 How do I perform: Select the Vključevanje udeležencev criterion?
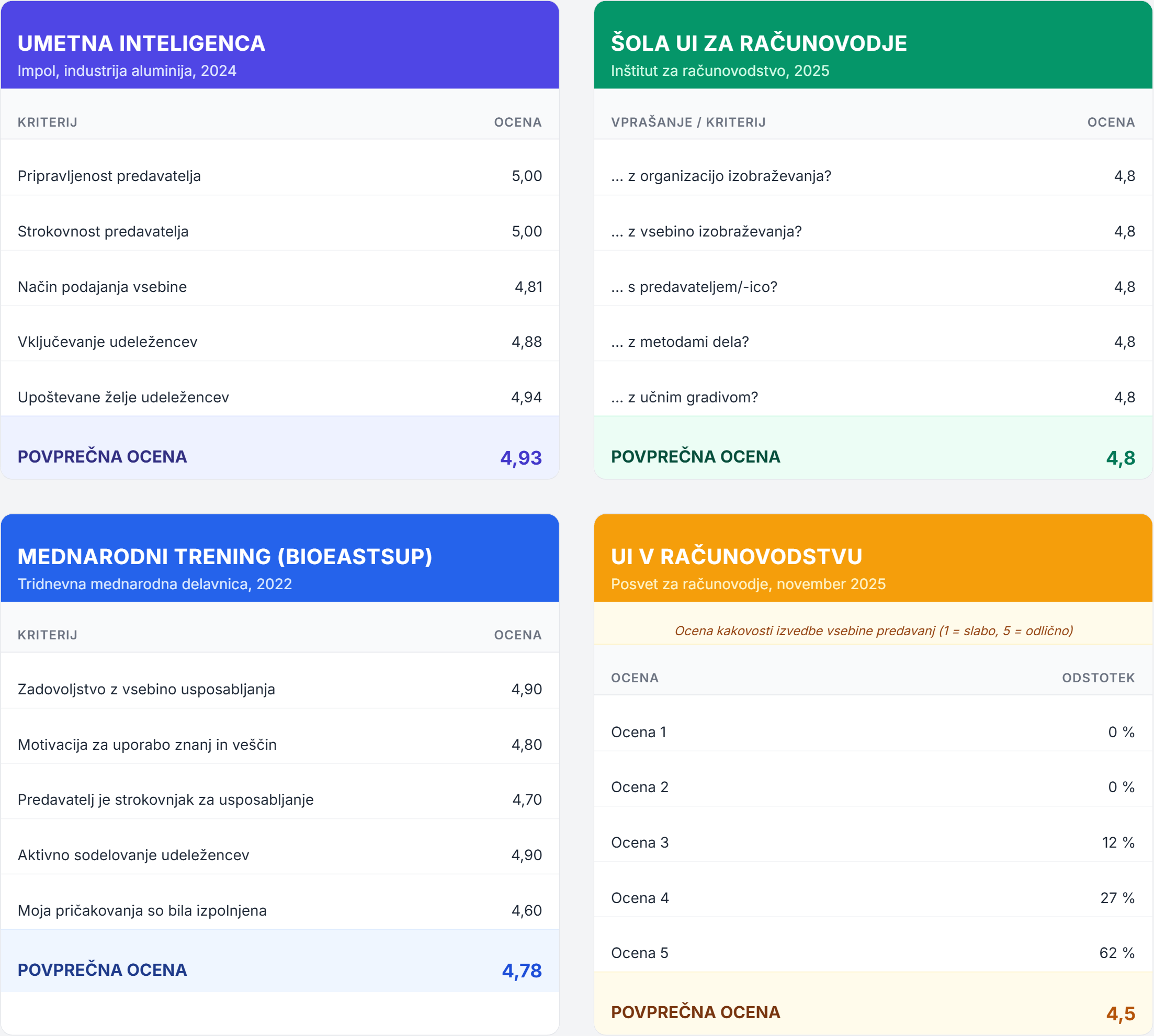(x=108, y=342)
